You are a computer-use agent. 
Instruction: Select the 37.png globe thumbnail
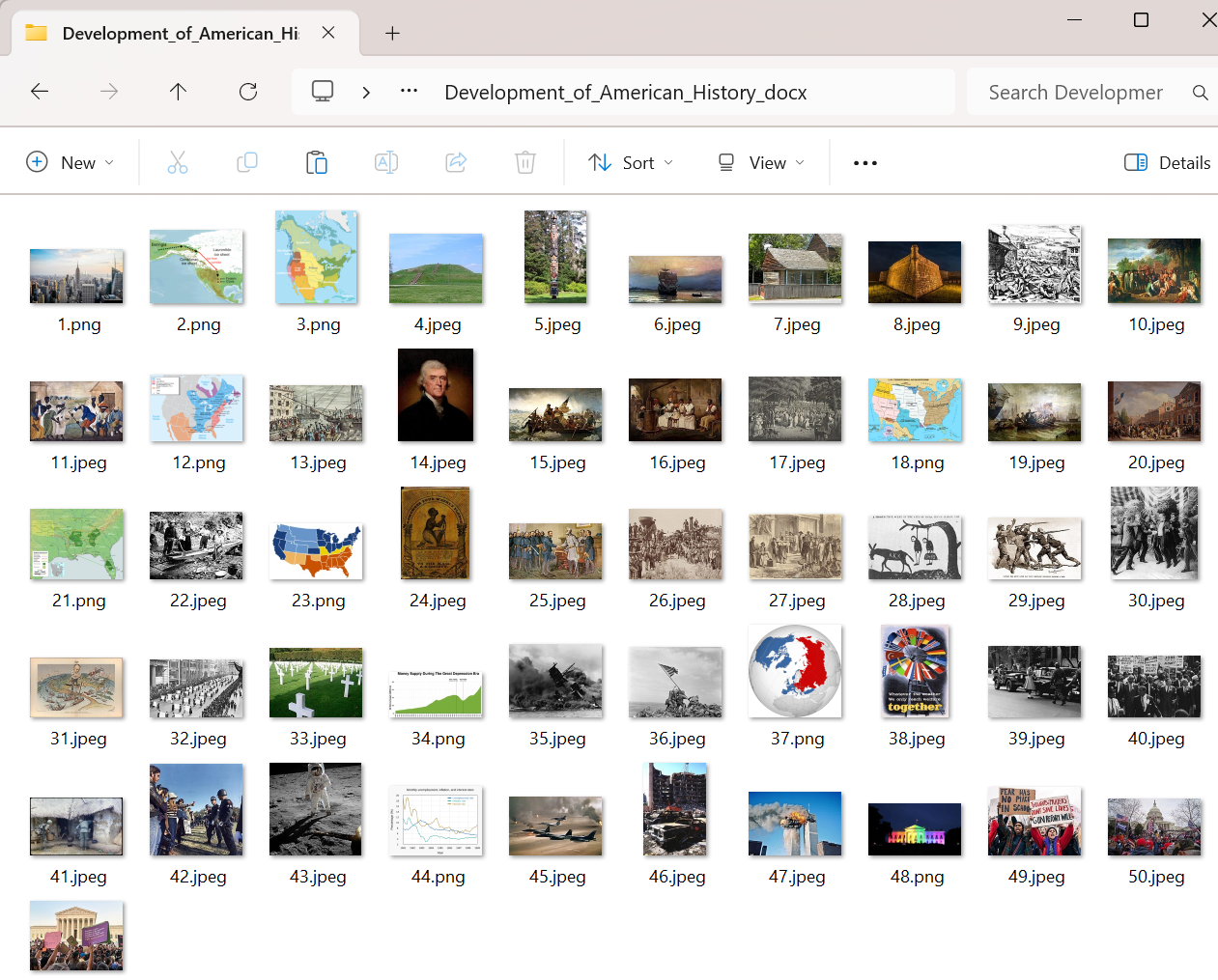(796, 672)
